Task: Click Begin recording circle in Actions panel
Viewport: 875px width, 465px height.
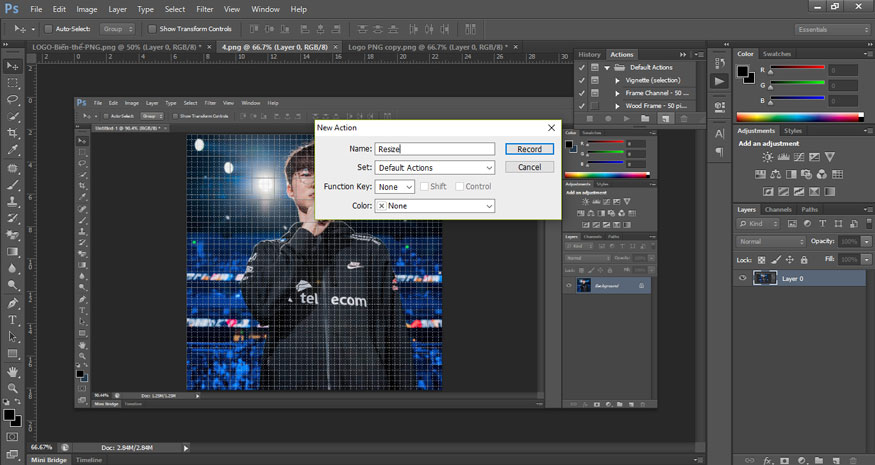Action: pos(608,119)
